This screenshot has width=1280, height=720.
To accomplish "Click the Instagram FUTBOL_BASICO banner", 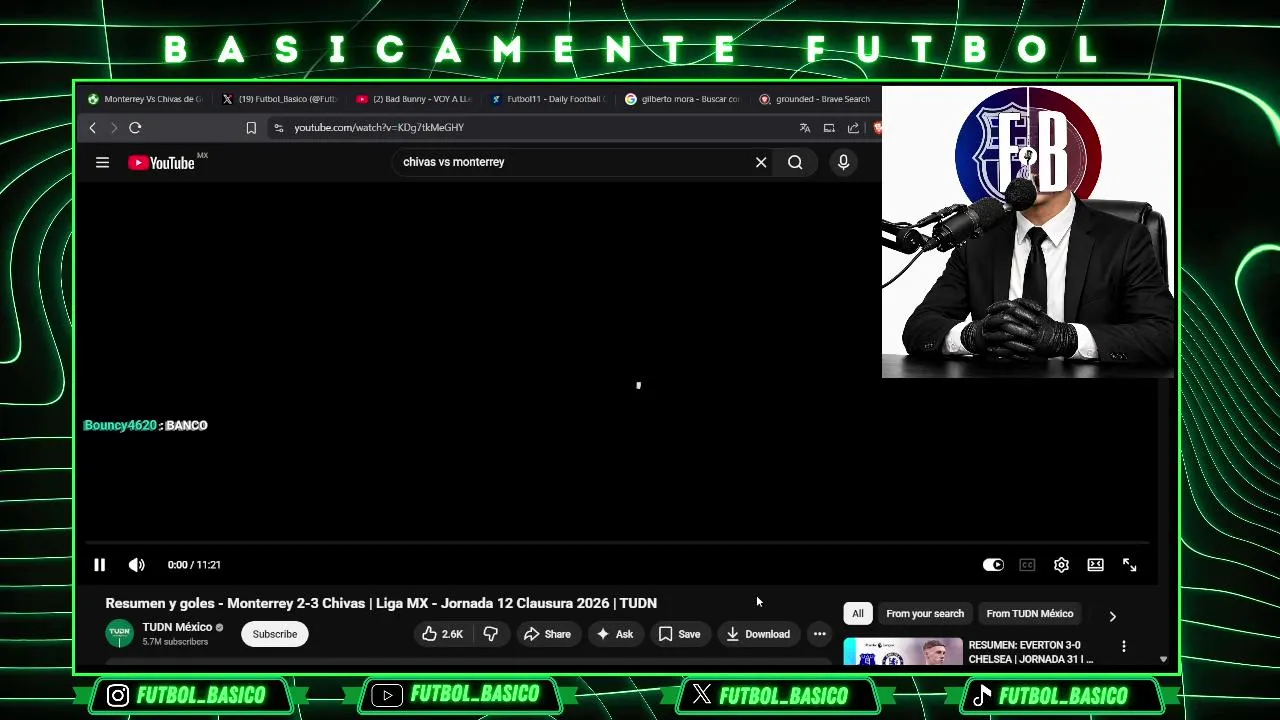I will point(190,695).
